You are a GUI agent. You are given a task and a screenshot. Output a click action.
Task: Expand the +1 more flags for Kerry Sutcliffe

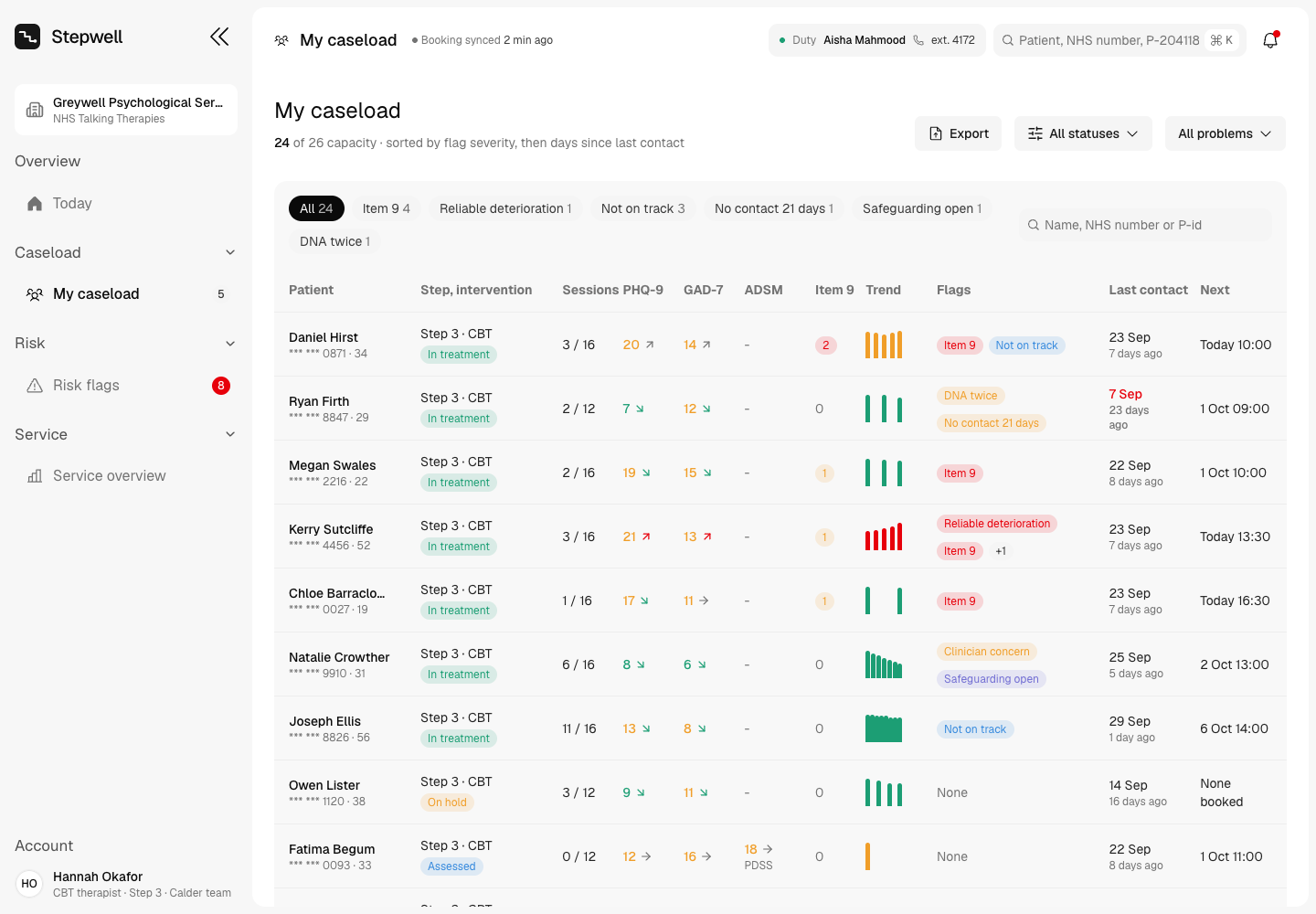[1001, 551]
